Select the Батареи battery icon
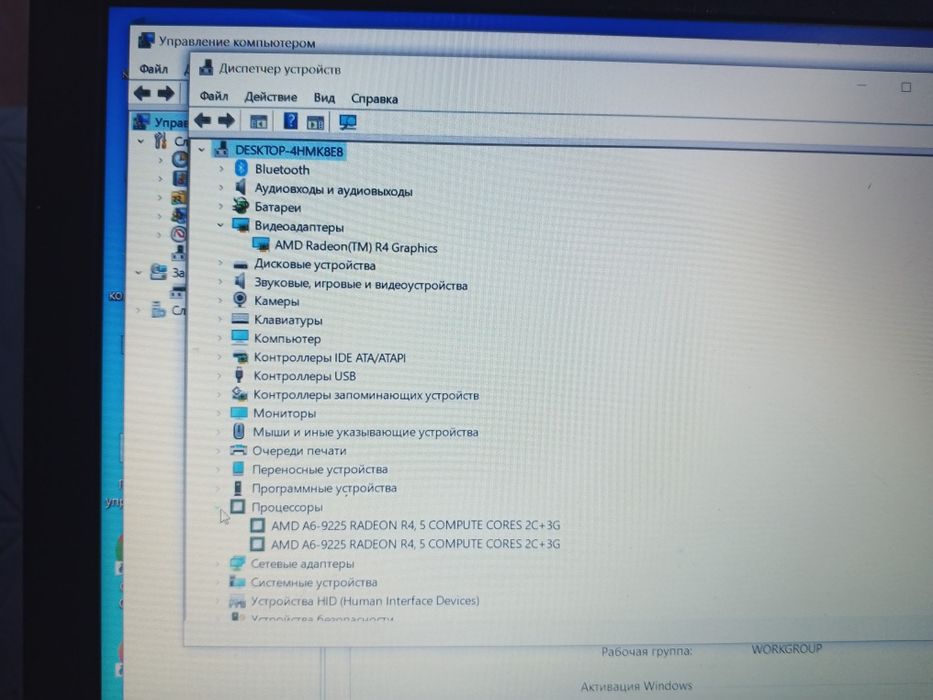 (x=240, y=206)
